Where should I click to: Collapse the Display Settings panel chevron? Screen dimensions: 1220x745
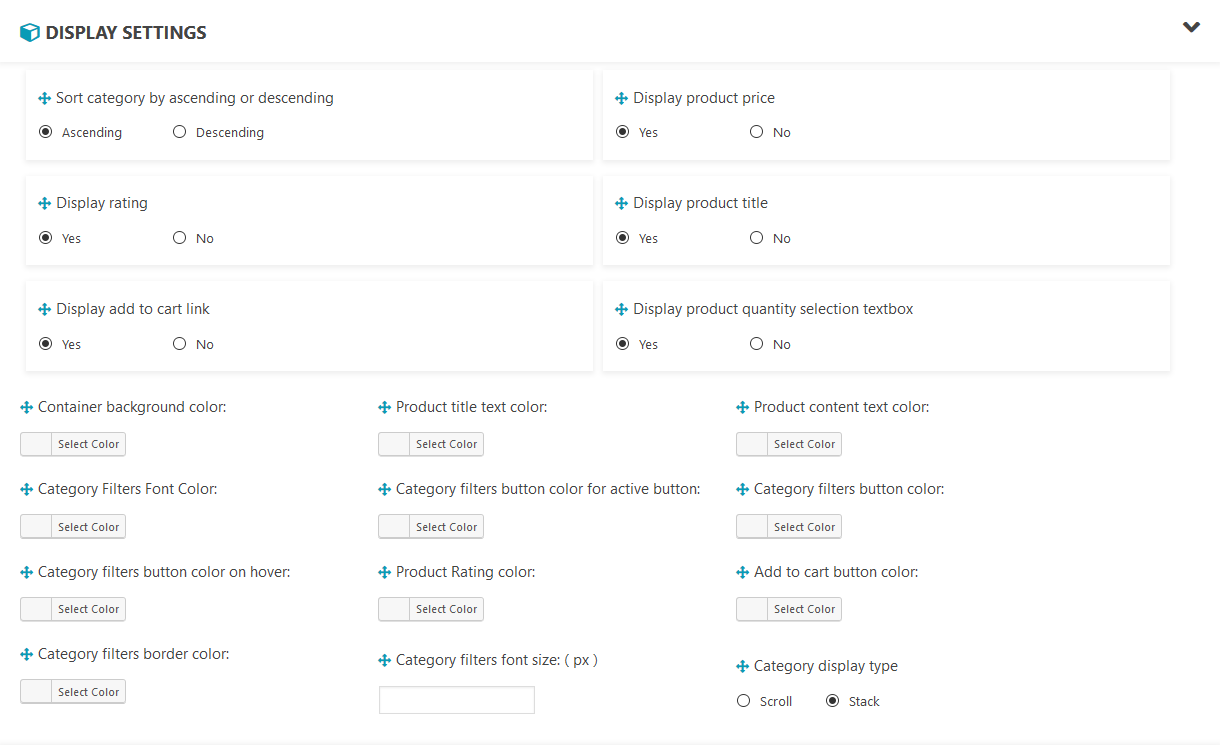coord(1191,28)
